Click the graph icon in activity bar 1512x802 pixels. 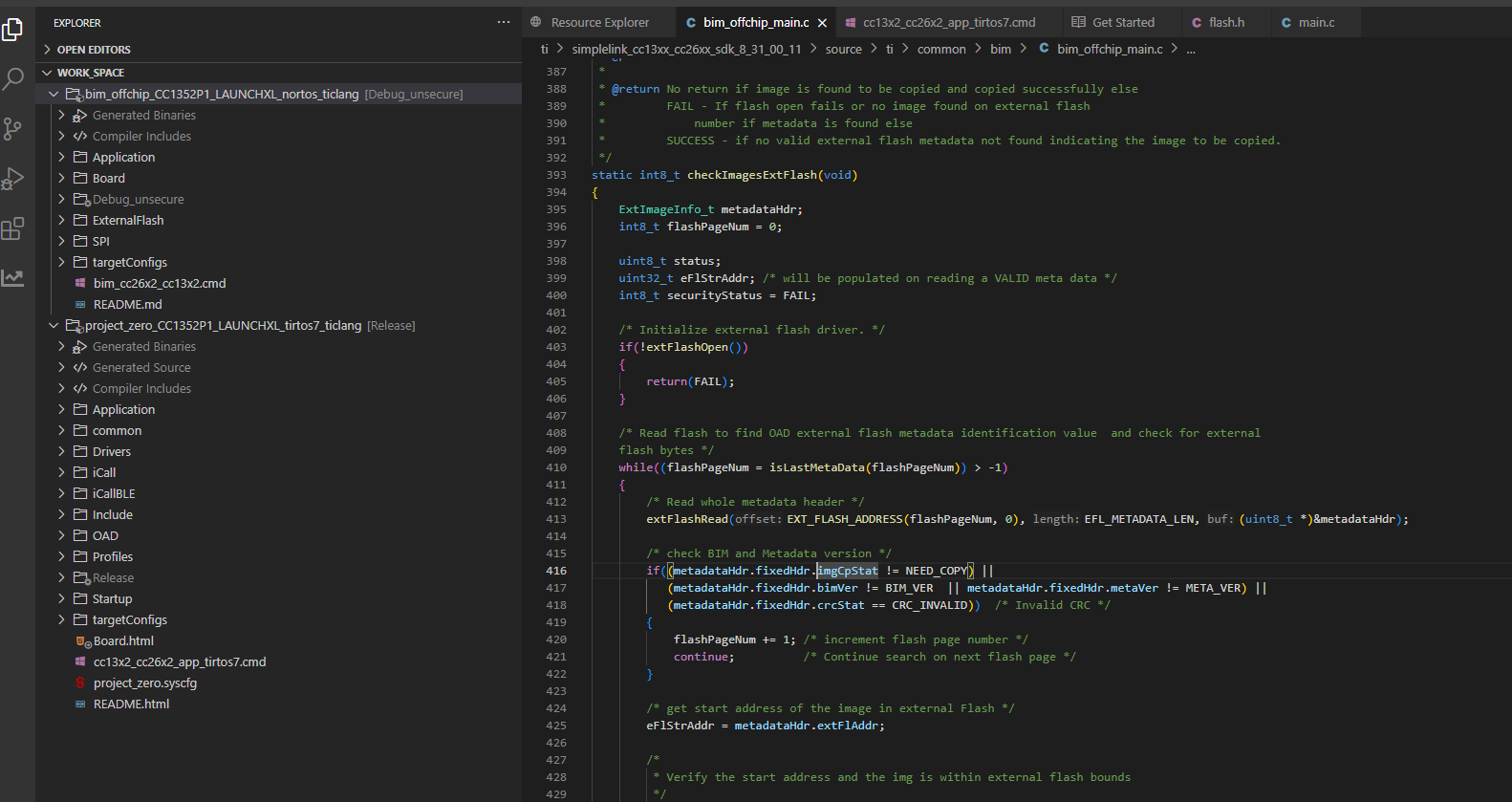(13, 278)
